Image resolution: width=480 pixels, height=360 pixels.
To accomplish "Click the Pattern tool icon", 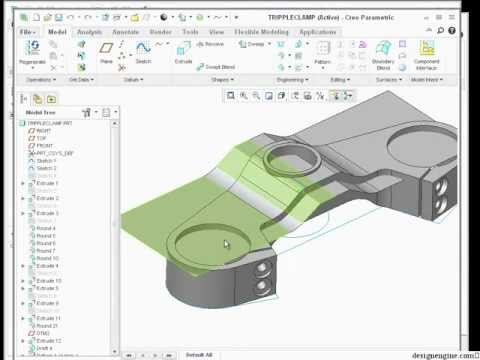I will (323, 48).
